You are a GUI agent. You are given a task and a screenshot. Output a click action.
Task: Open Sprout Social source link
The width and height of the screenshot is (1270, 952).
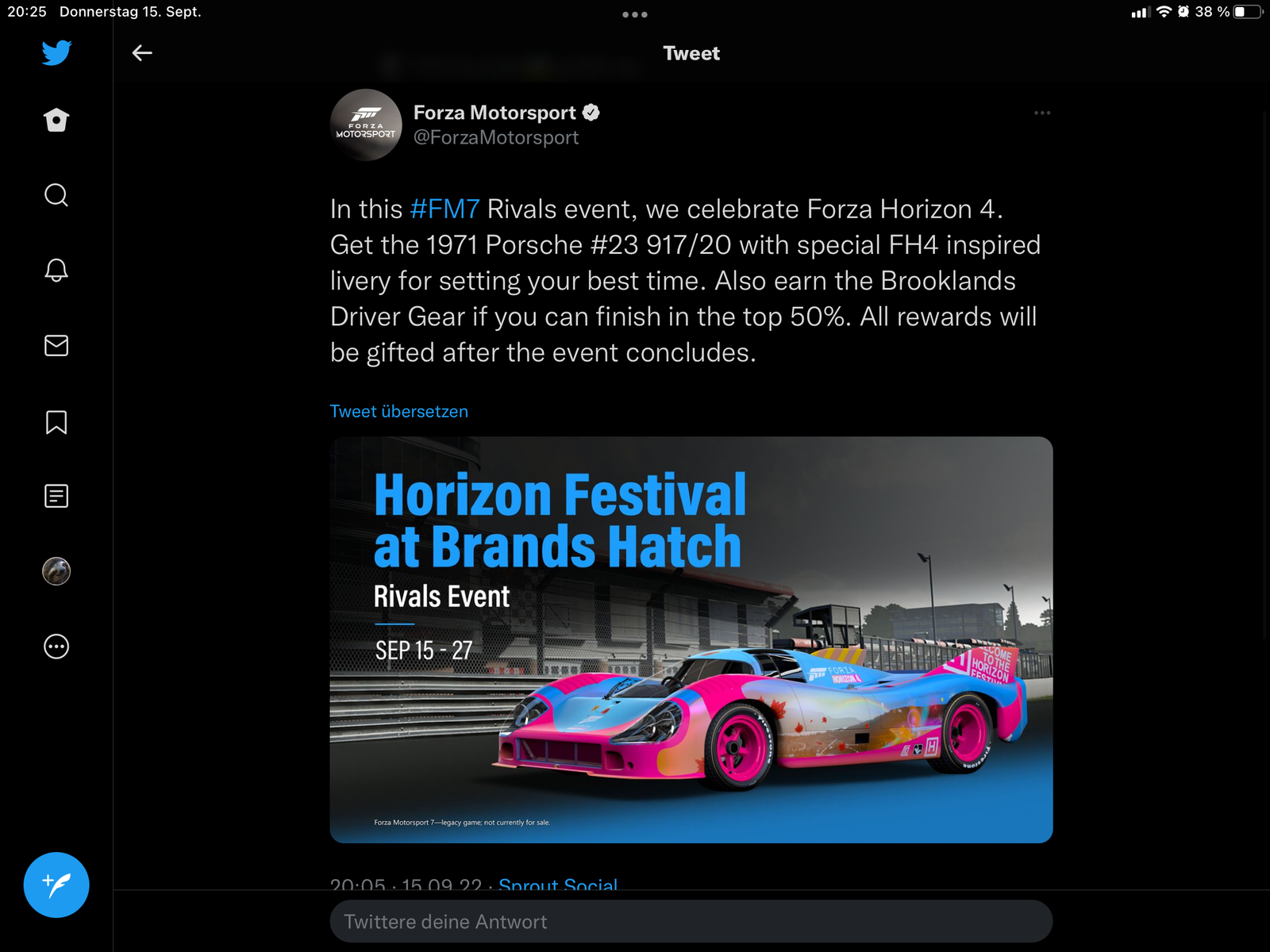558,885
